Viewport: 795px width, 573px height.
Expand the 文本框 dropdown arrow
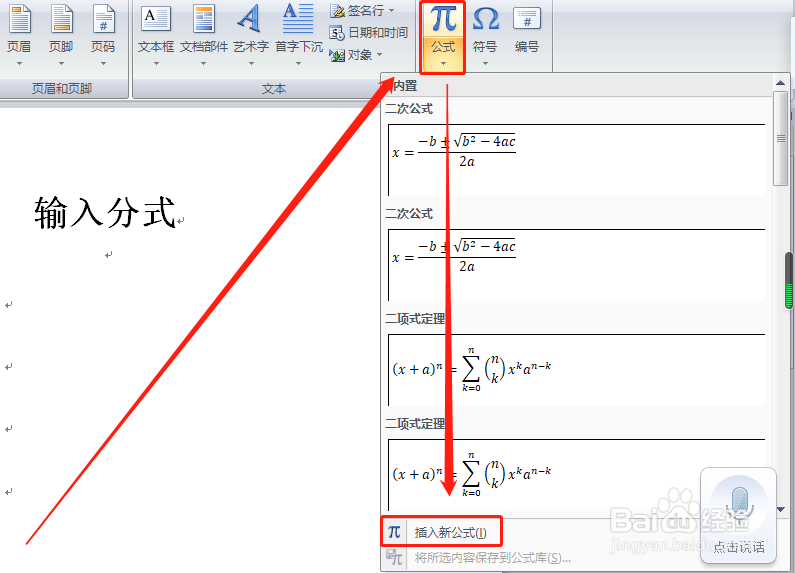[x=156, y=63]
